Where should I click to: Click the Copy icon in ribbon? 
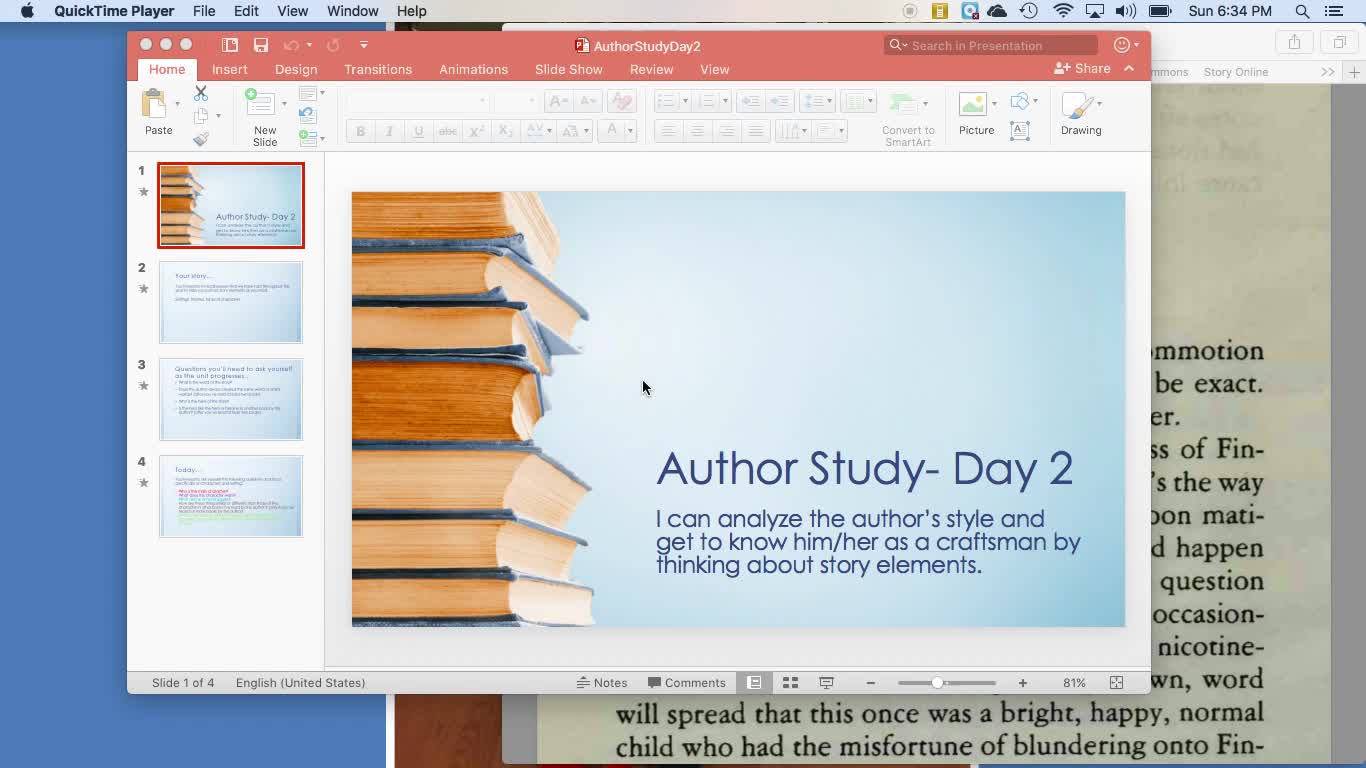pos(201,116)
